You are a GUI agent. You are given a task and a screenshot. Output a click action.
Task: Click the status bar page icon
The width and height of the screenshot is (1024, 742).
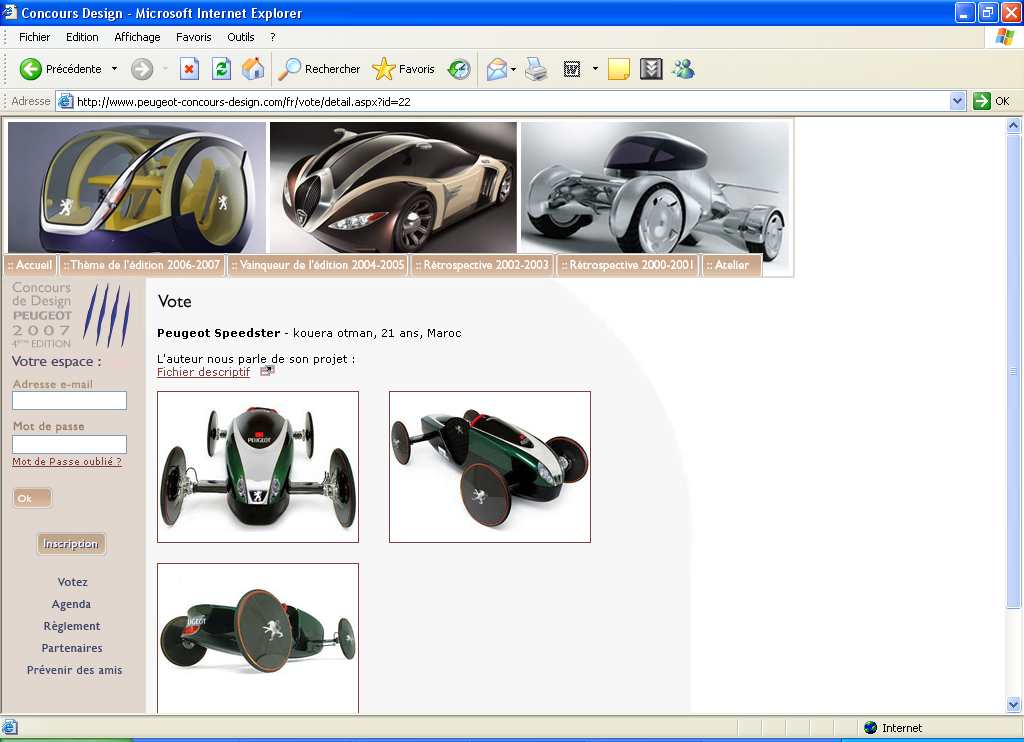[10, 727]
